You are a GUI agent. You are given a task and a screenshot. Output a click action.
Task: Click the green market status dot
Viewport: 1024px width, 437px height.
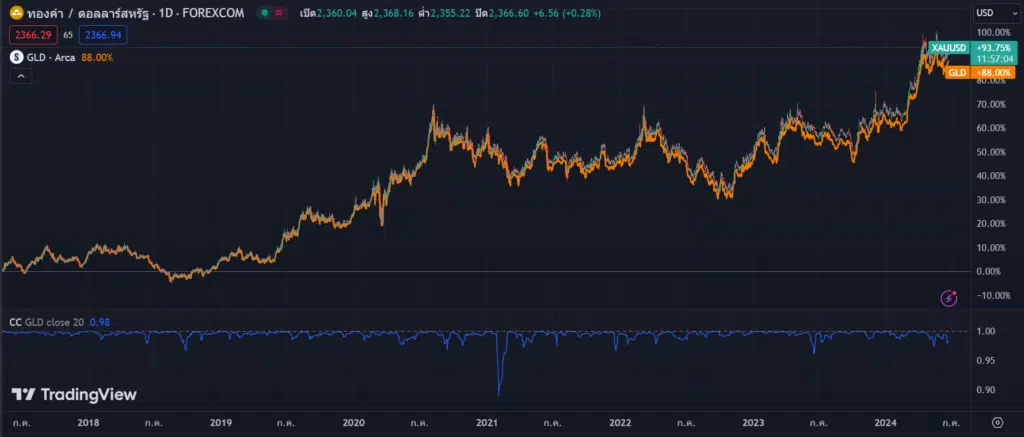pos(264,12)
